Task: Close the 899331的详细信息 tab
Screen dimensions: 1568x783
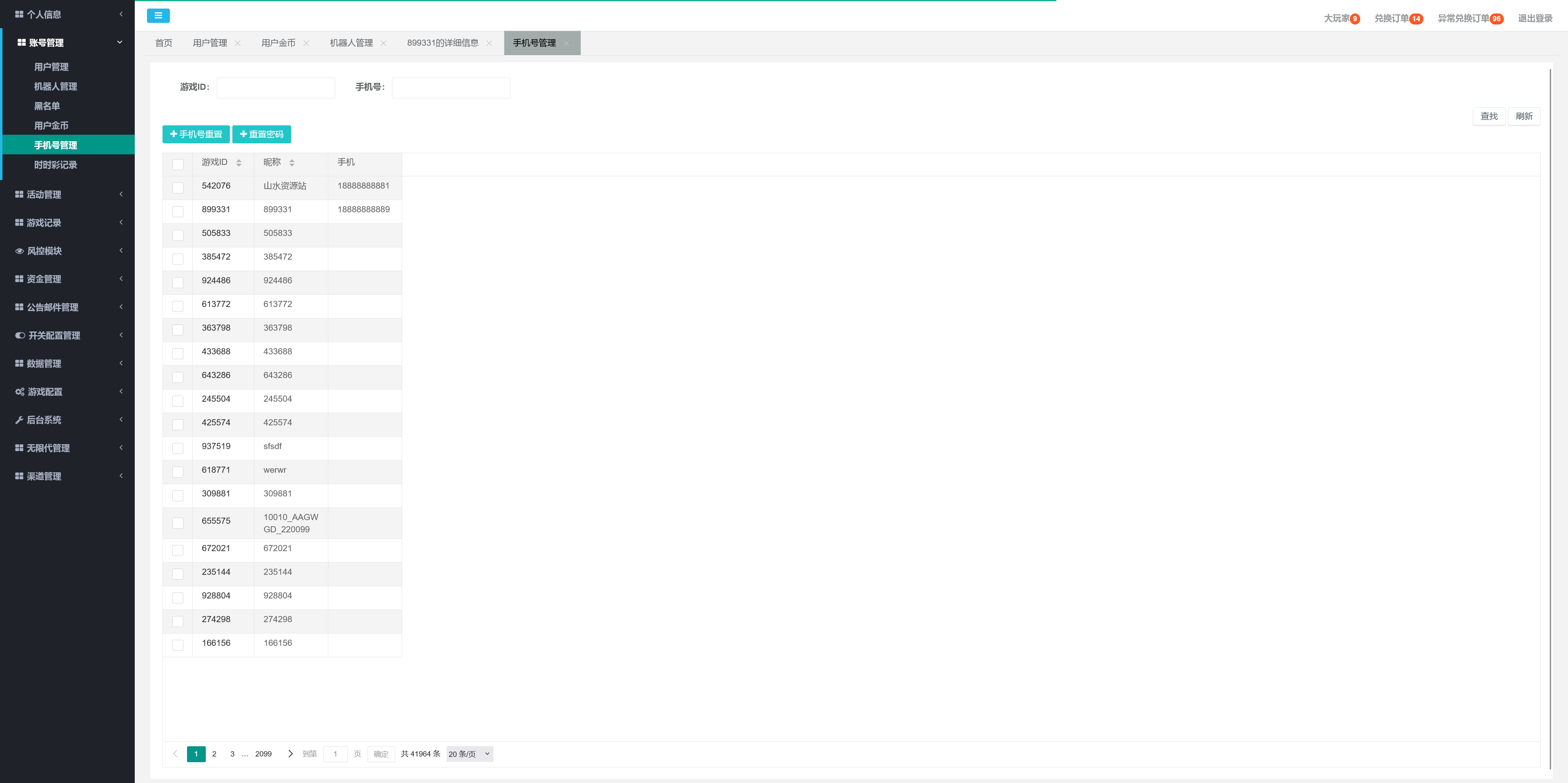Action: click(490, 43)
